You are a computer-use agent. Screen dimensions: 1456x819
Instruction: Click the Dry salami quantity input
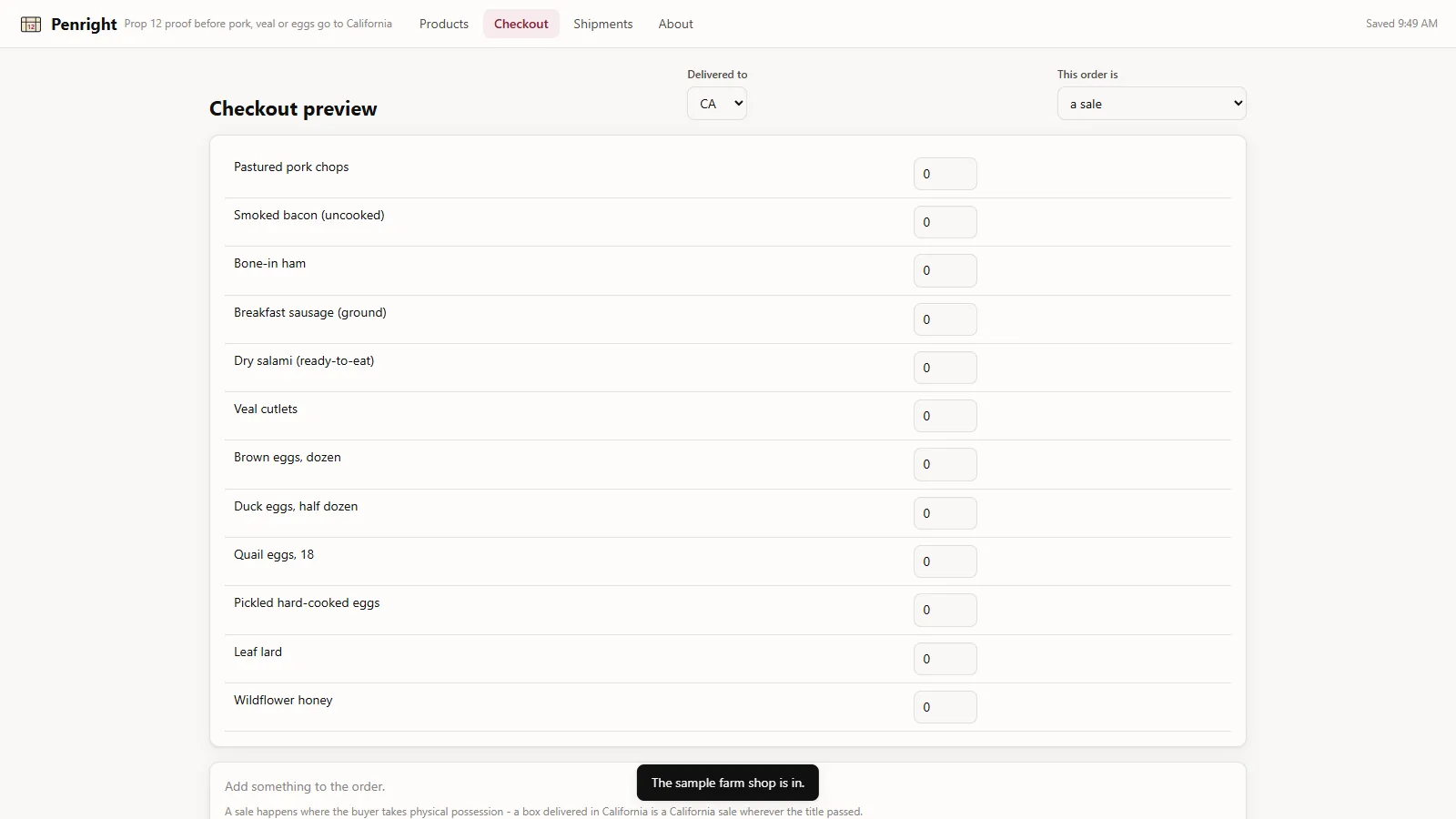945,368
